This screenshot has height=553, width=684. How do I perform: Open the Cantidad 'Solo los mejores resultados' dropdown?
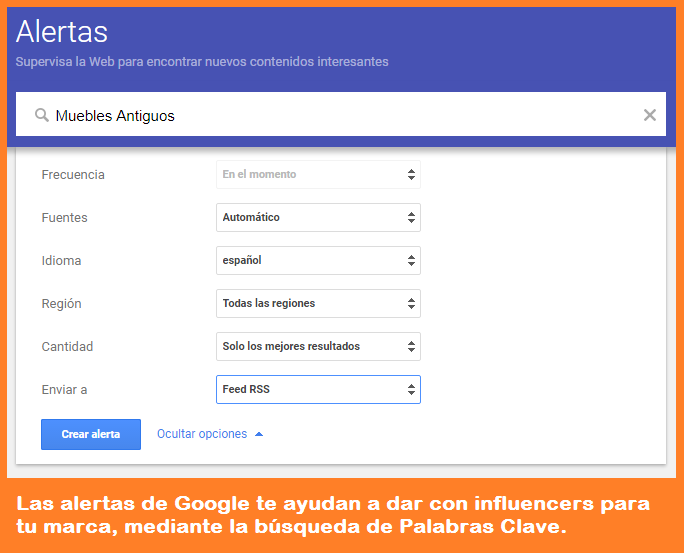coord(318,346)
